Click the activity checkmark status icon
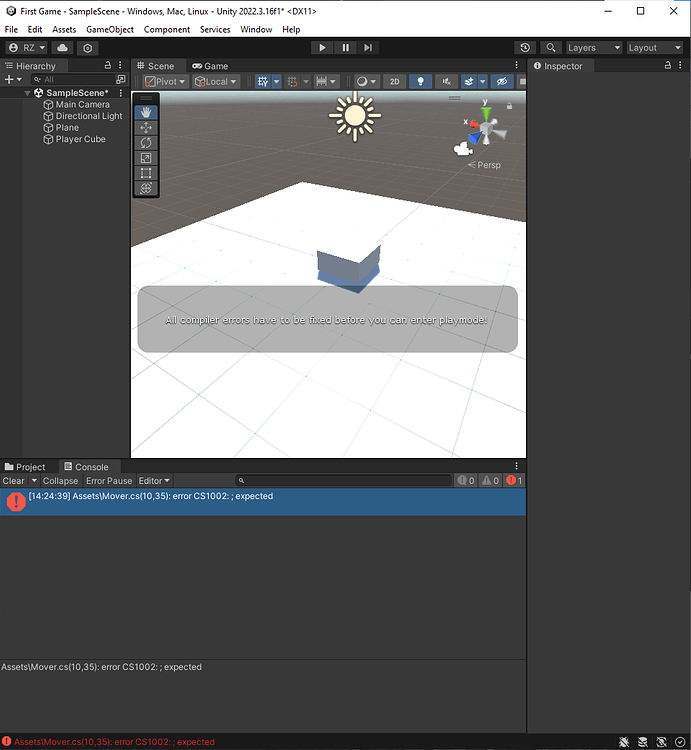This screenshot has width=691, height=750. [x=680, y=742]
